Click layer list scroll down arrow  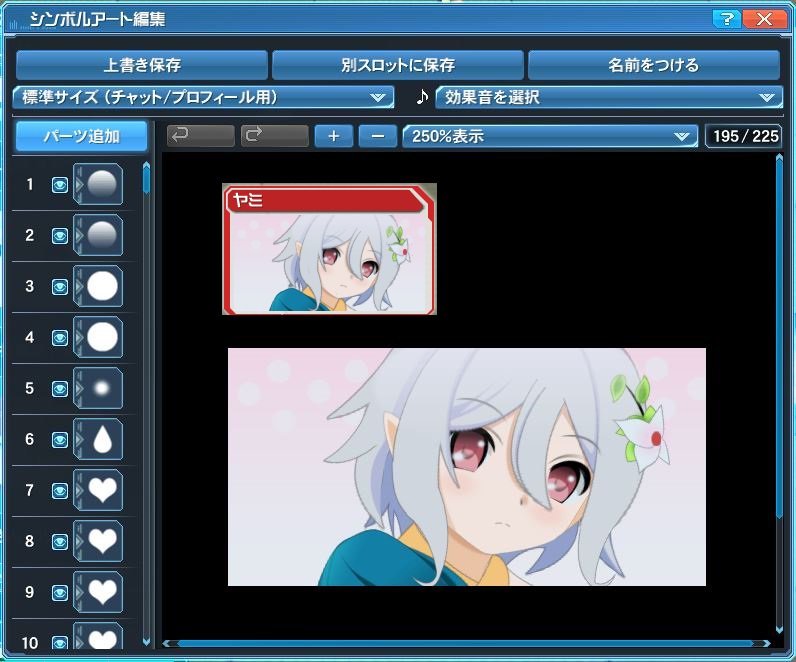tap(146, 642)
